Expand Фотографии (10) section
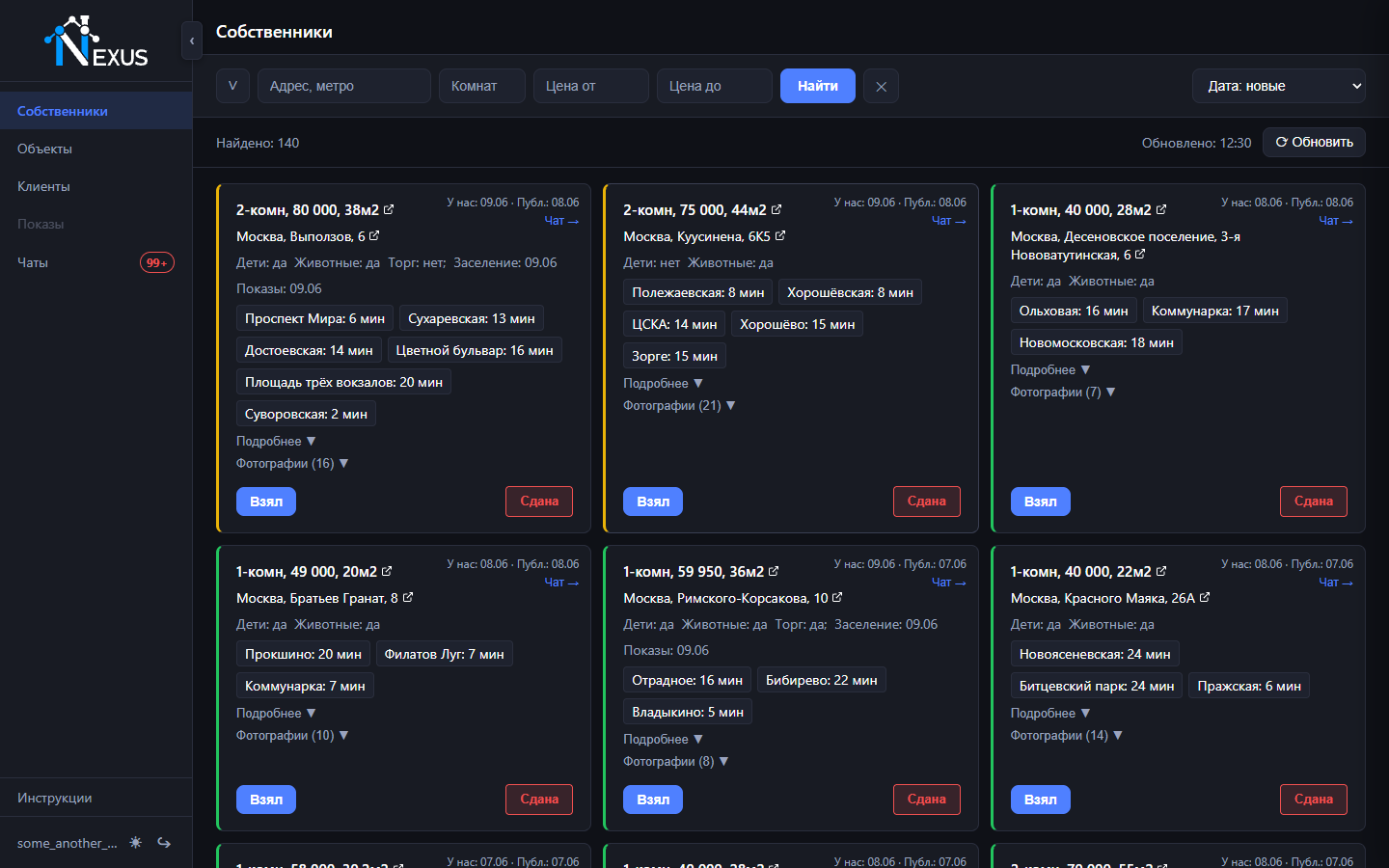The width and height of the screenshot is (1389, 868). coord(292,735)
